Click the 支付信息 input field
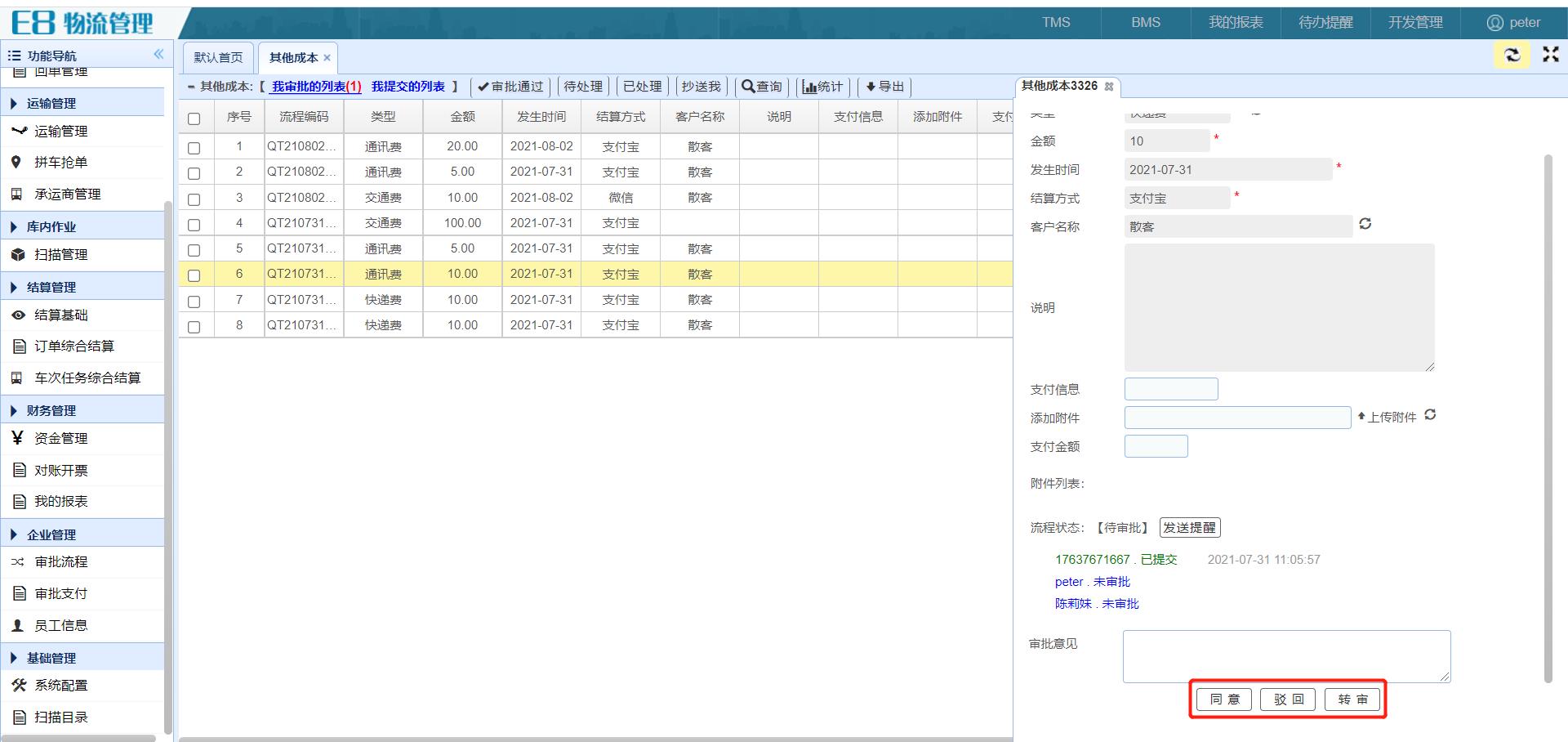This screenshot has height=742, width=1568. coord(1171,389)
